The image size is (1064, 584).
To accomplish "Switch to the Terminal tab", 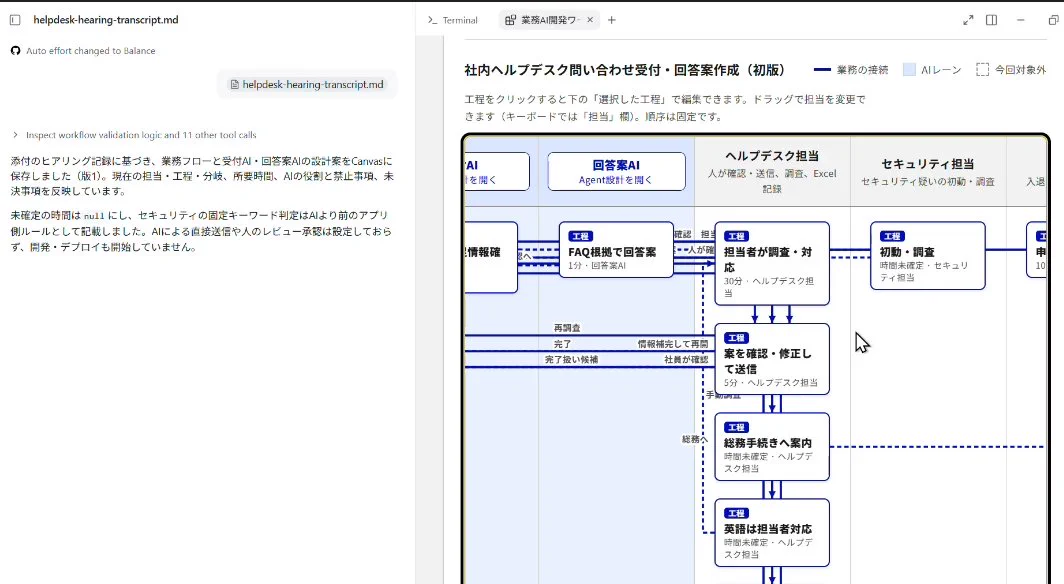I will point(453,20).
